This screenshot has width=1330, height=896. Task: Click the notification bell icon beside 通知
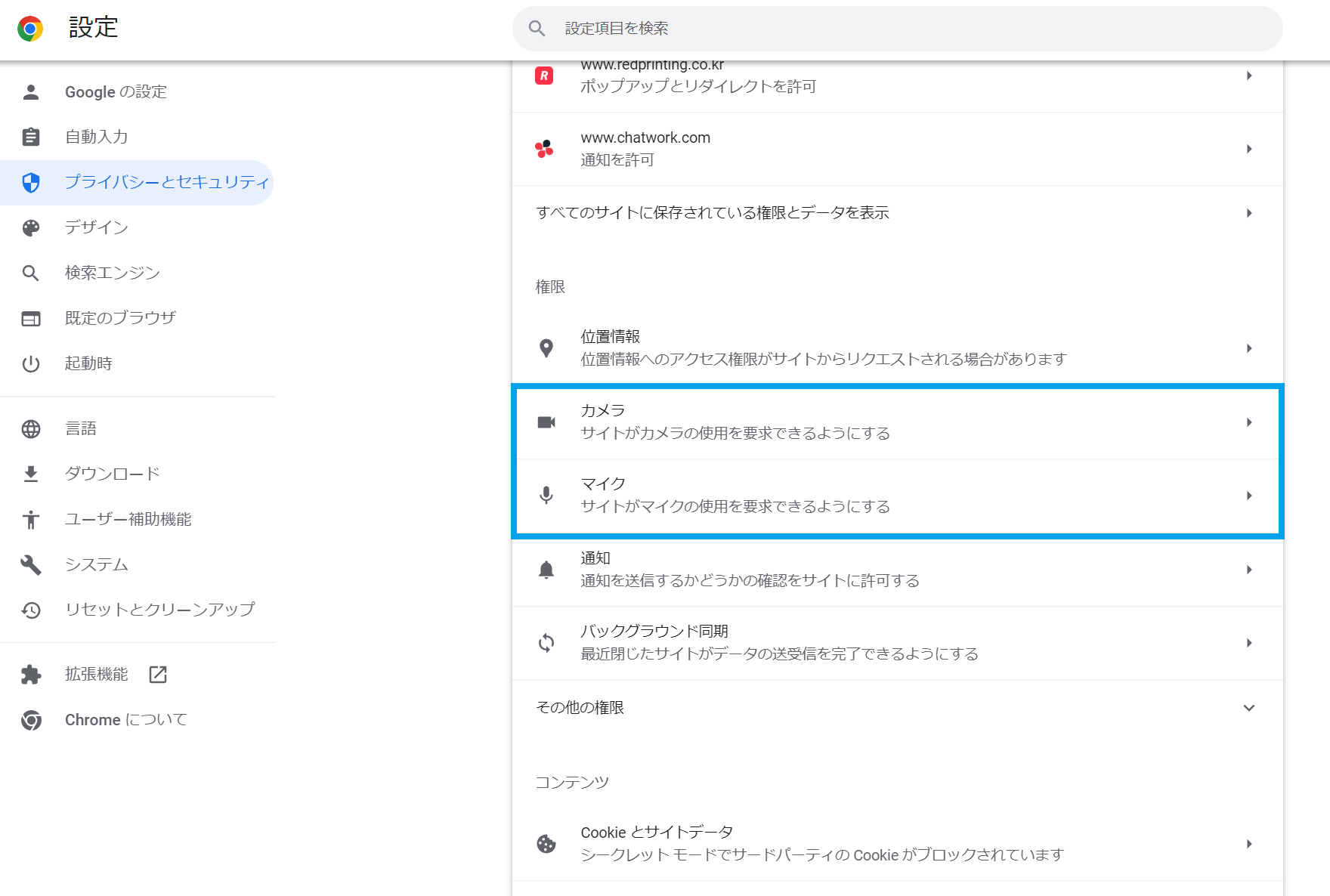[x=546, y=570]
